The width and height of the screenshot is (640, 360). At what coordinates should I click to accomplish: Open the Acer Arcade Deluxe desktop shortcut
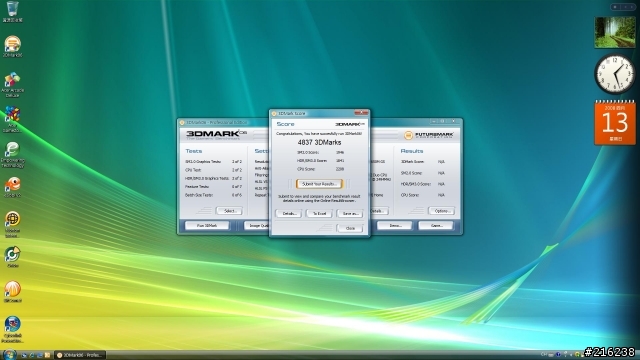(x=12, y=84)
